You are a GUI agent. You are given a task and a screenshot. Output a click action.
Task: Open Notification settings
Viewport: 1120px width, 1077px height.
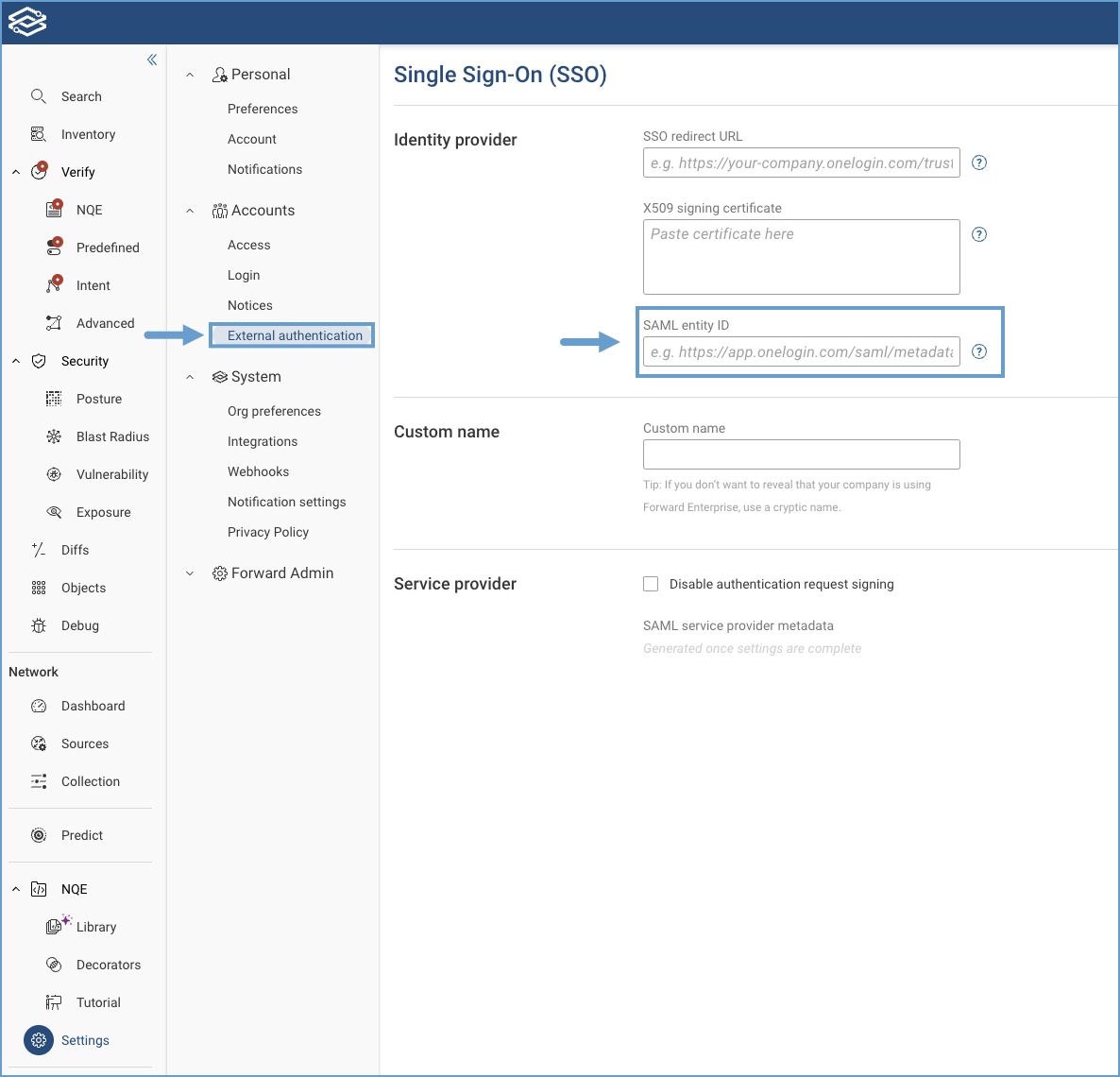point(286,502)
